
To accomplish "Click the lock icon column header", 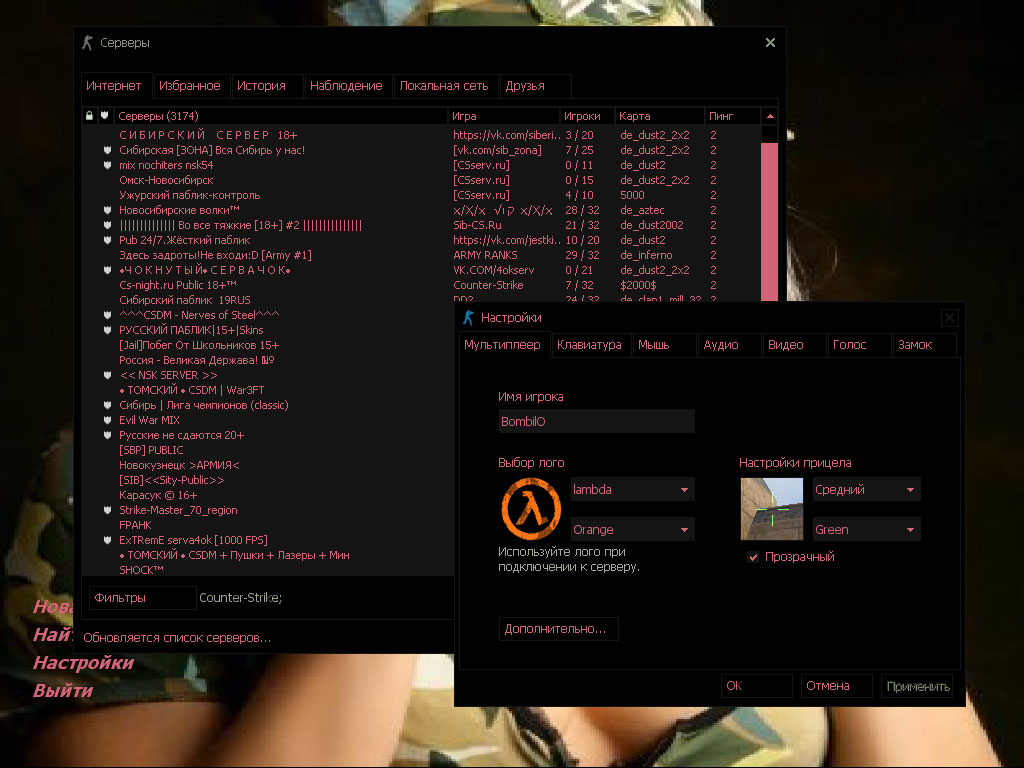I will pyautogui.click(x=89, y=116).
